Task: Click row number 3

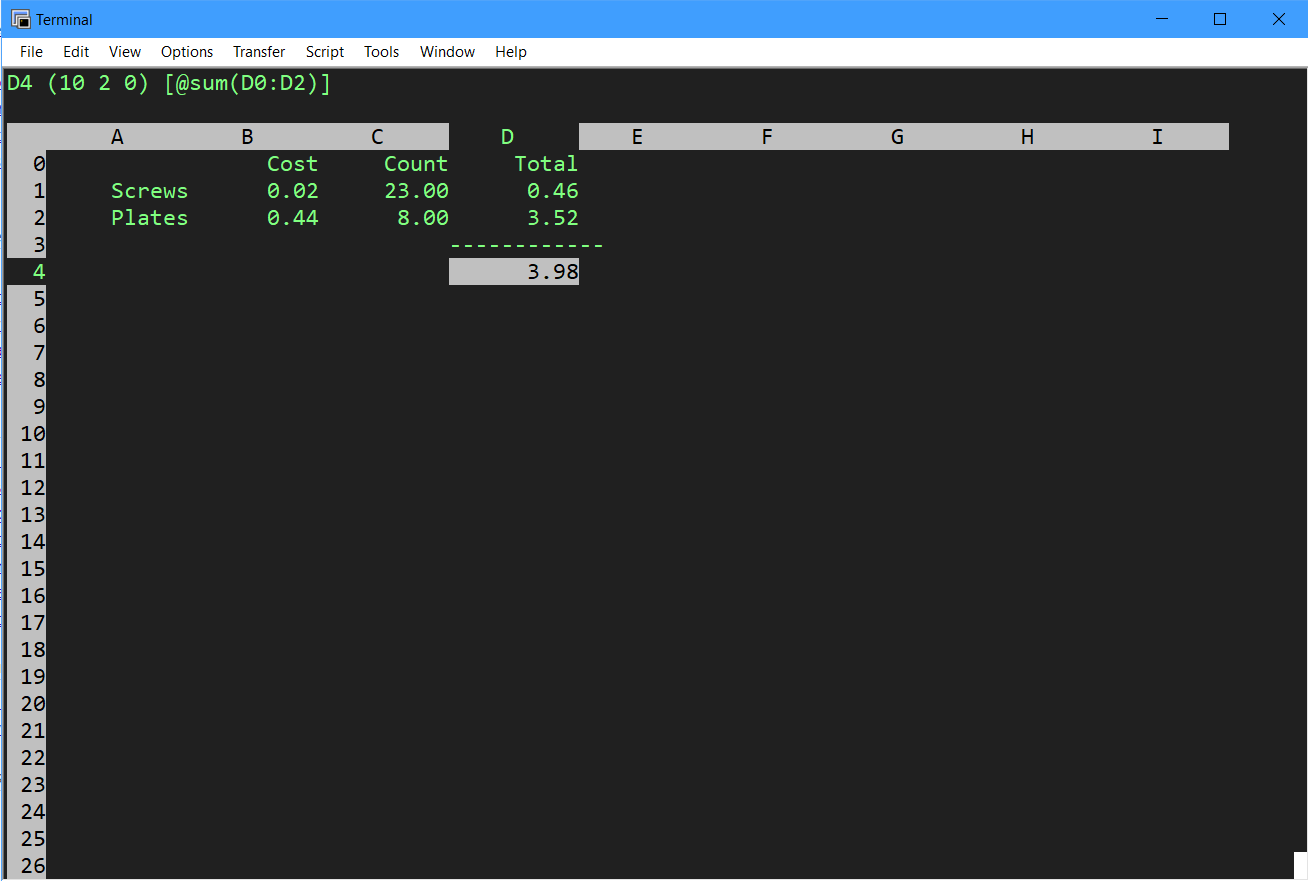Action: [x=39, y=245]
